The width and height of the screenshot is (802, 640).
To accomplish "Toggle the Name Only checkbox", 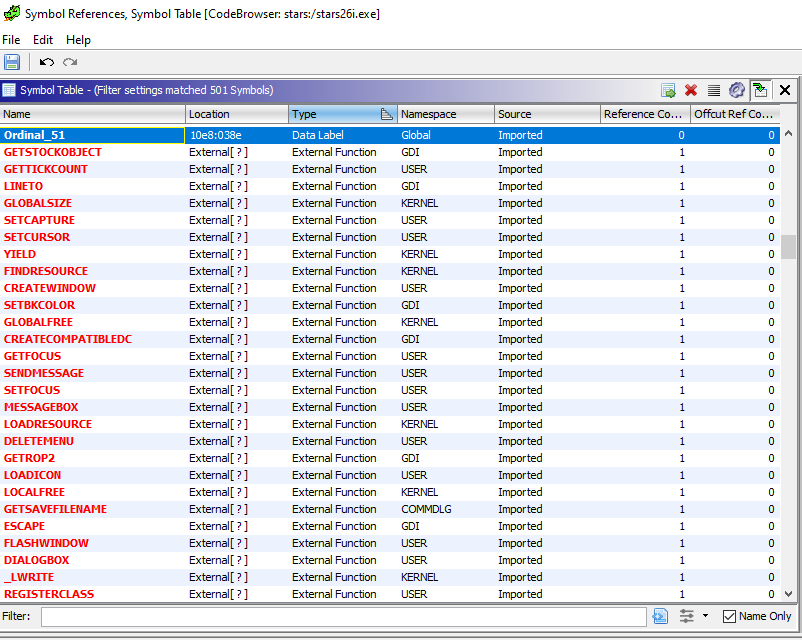I will click(x=729, y=616).
